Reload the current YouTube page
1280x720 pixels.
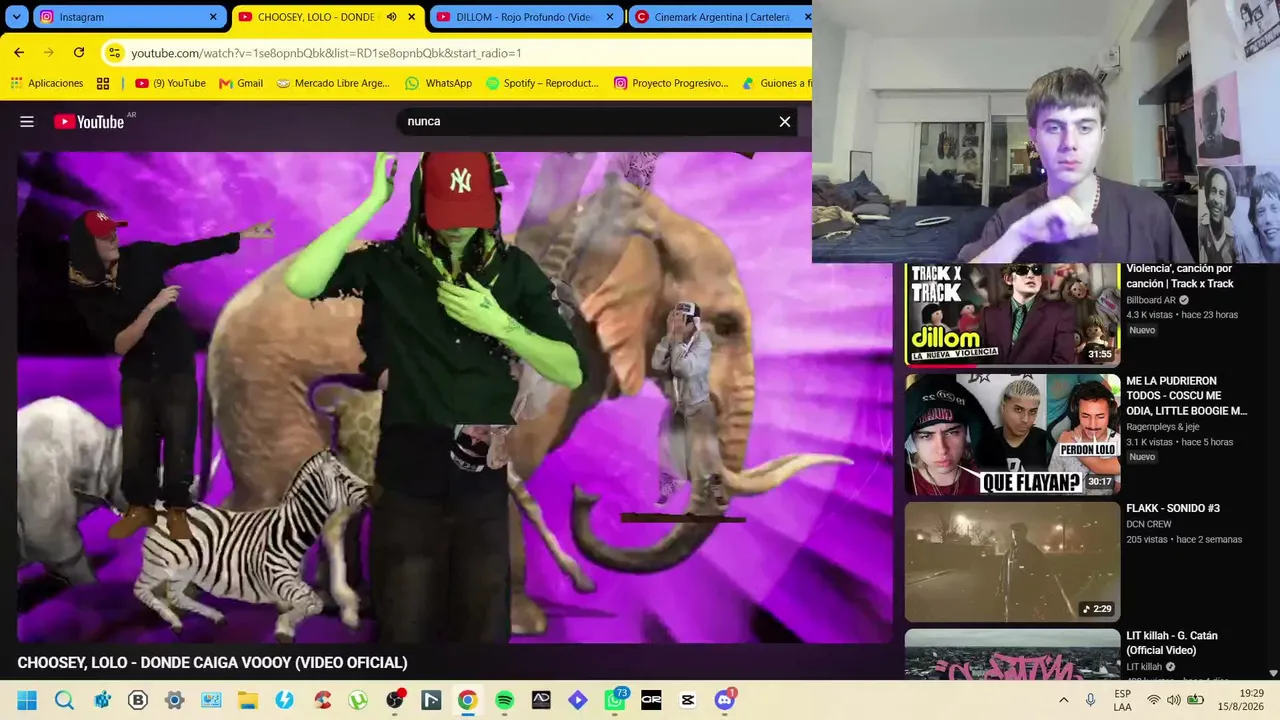[79, 53]
